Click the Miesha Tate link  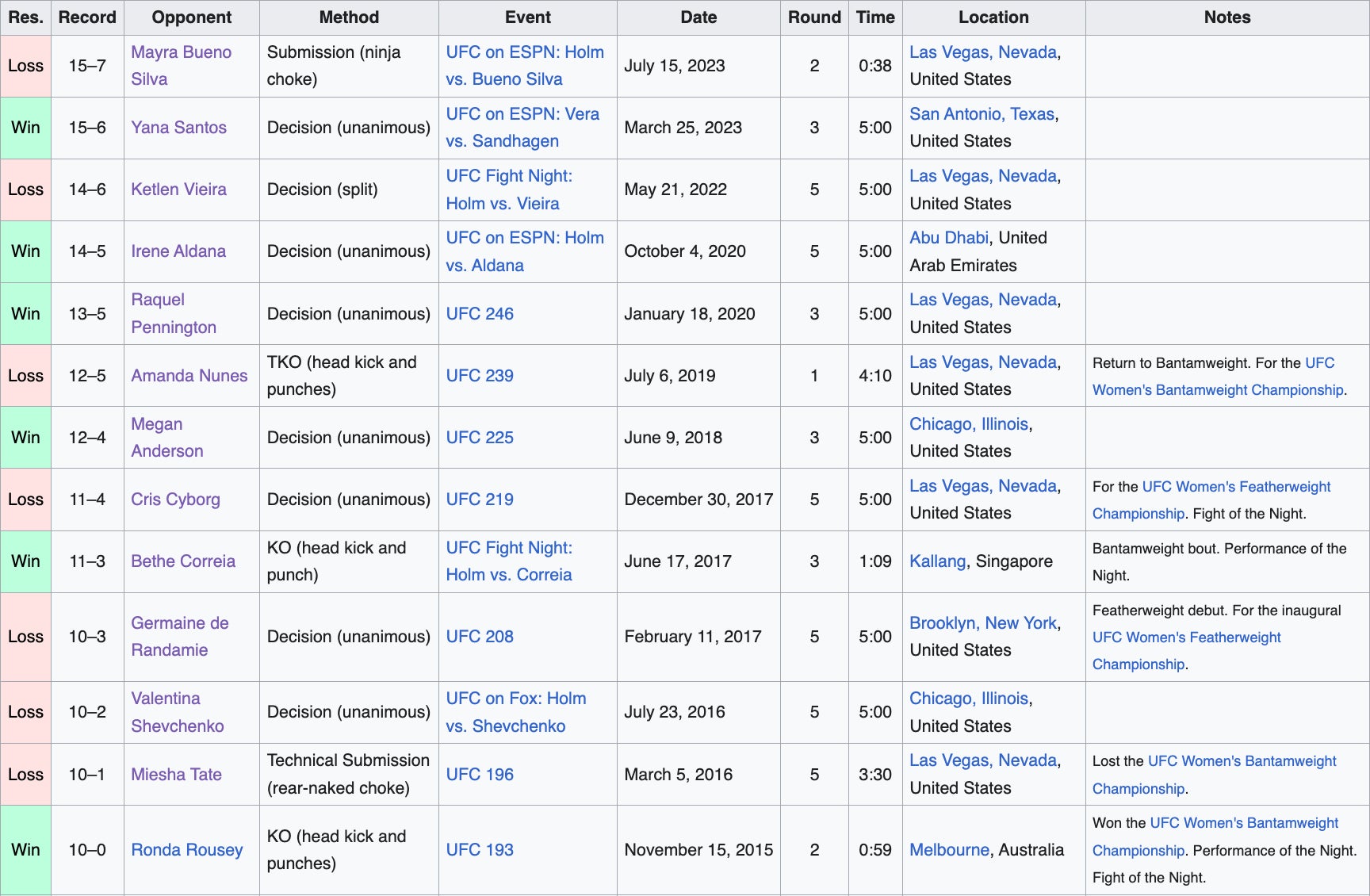(x=176, y=775)
